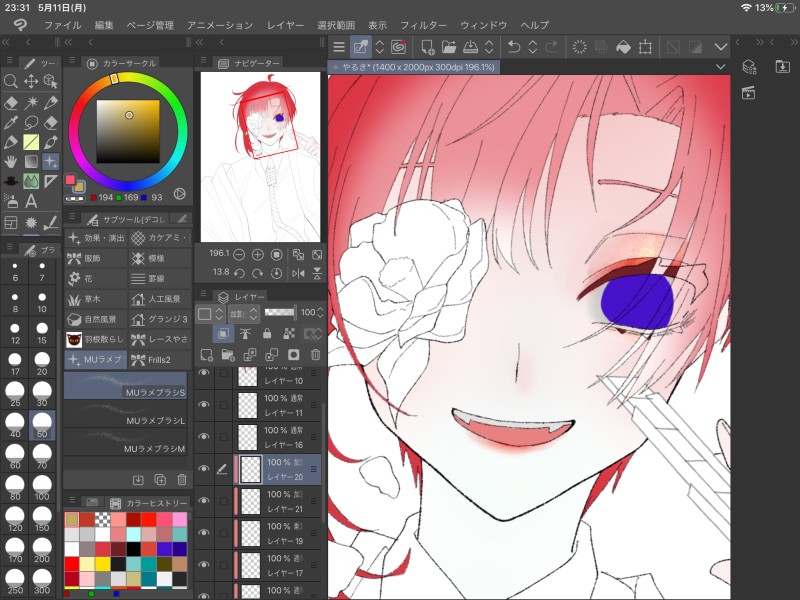Choose the 花 sub tool group
800x600 pixels.
[x=96, y=279]
